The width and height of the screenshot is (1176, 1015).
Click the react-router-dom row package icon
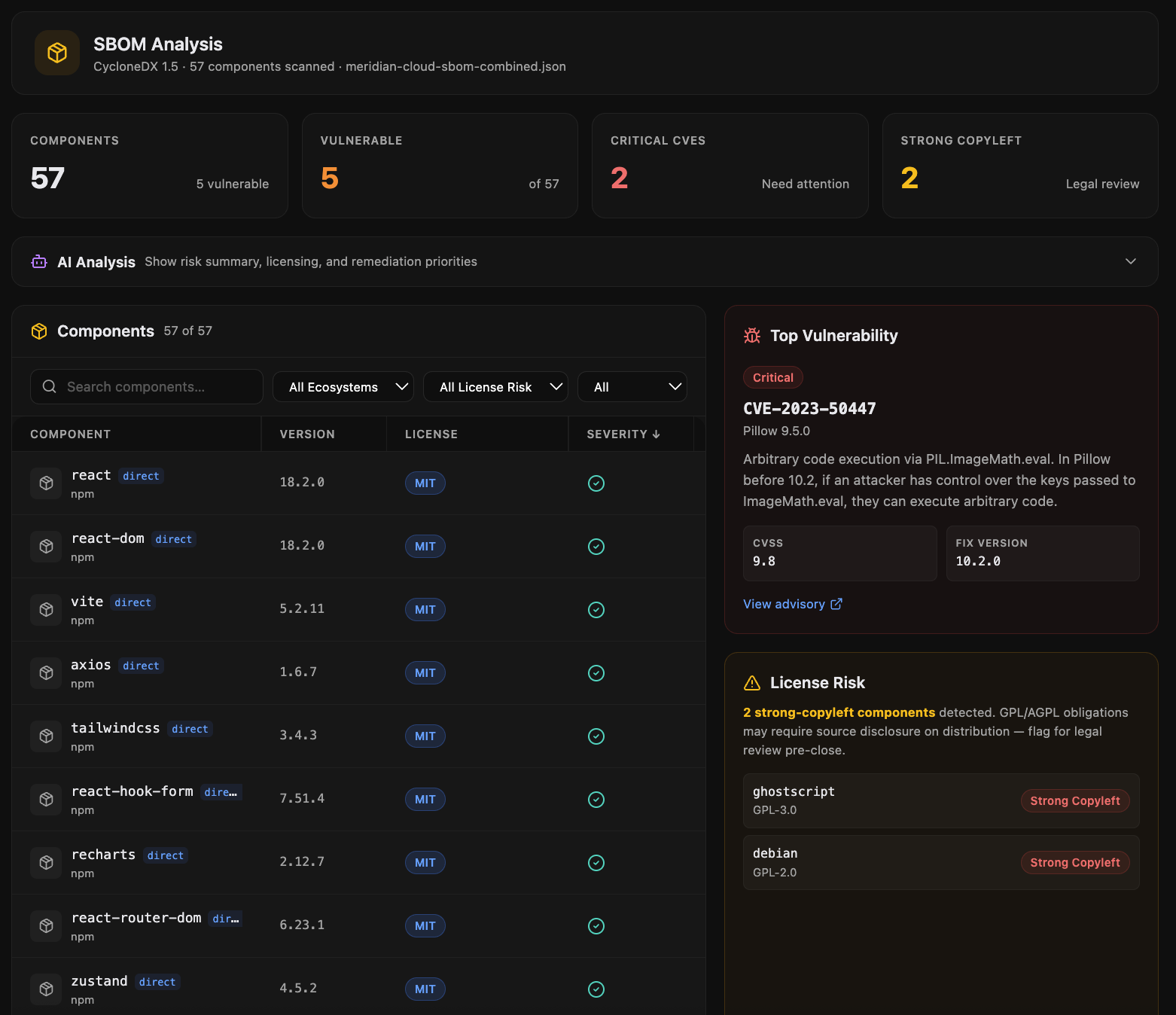[x=46, y=926]
